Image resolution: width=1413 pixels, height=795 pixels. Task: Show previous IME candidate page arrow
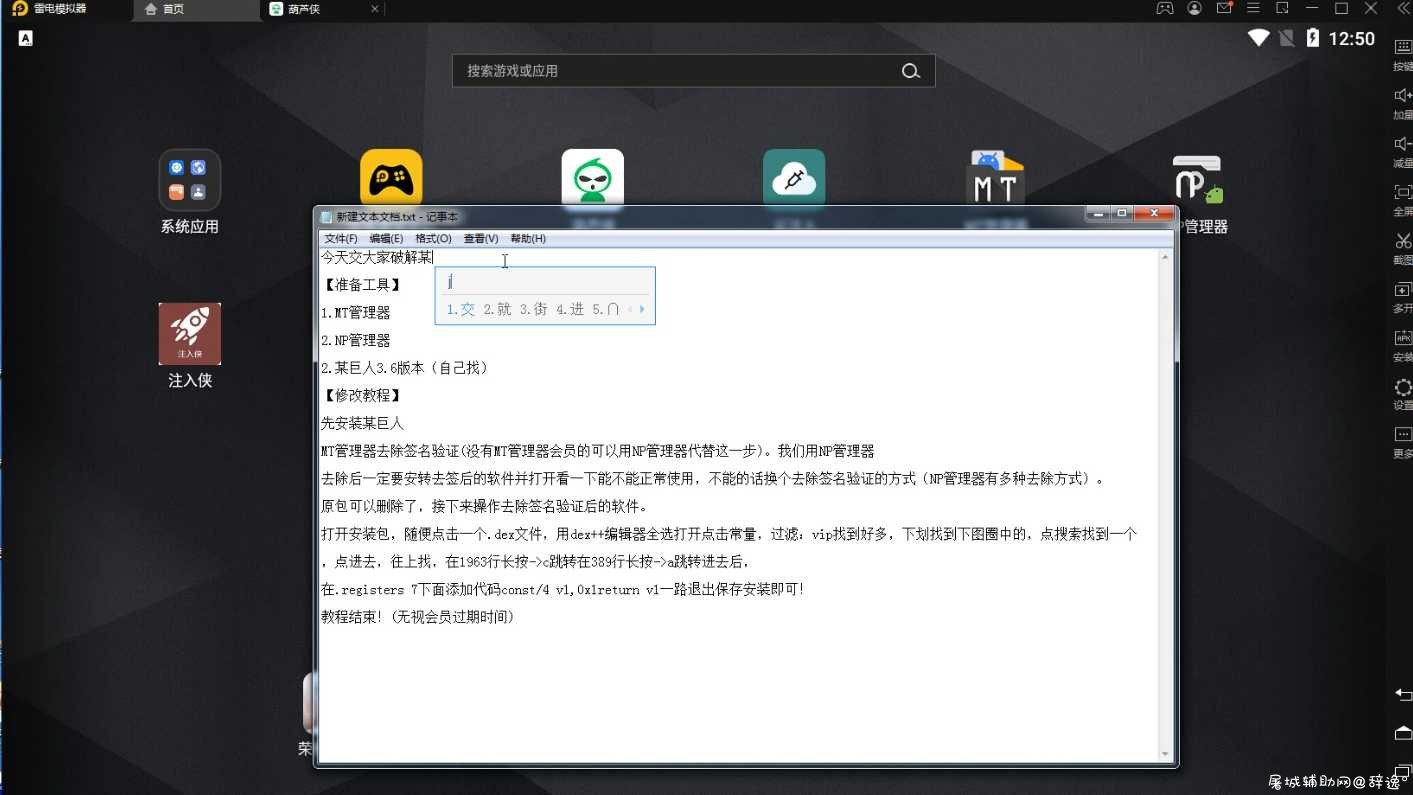point(630,310)
